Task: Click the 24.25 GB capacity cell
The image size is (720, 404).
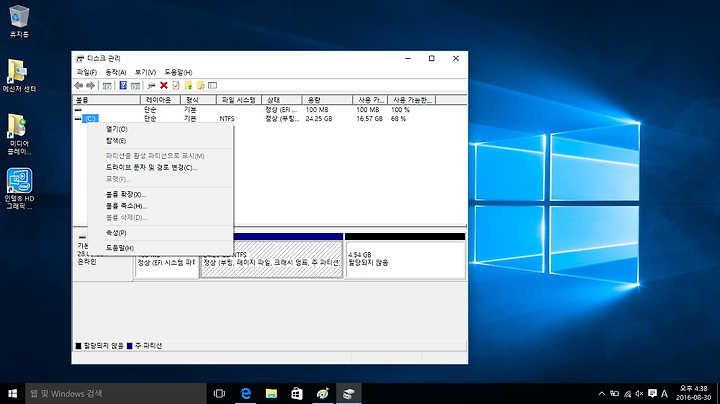Action: point(319,118)
